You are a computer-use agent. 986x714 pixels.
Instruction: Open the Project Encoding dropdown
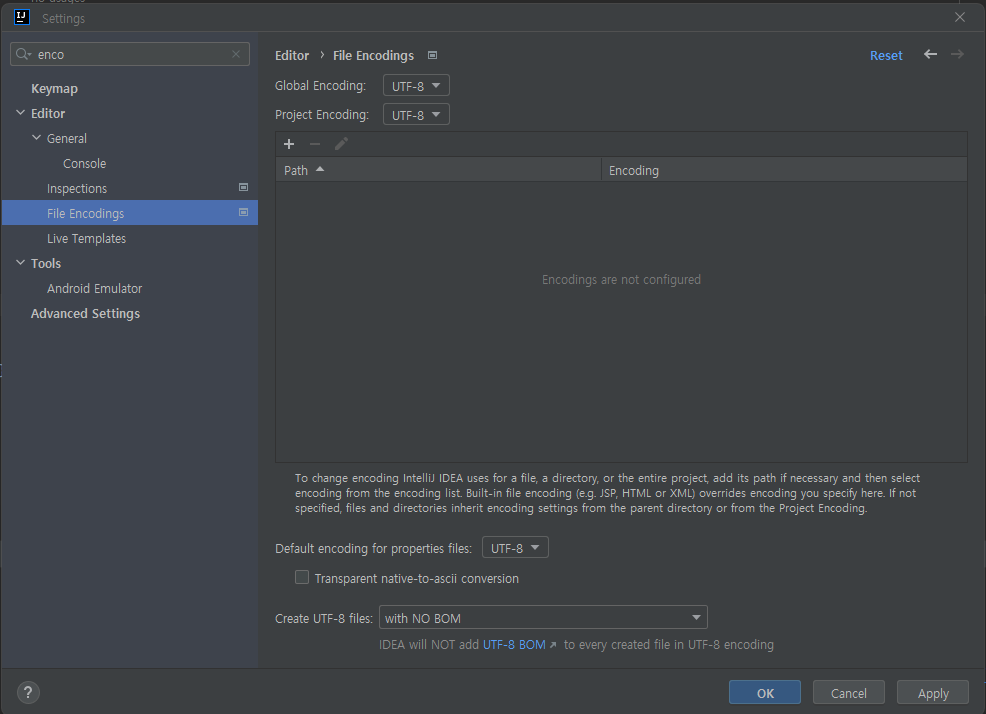416,114
